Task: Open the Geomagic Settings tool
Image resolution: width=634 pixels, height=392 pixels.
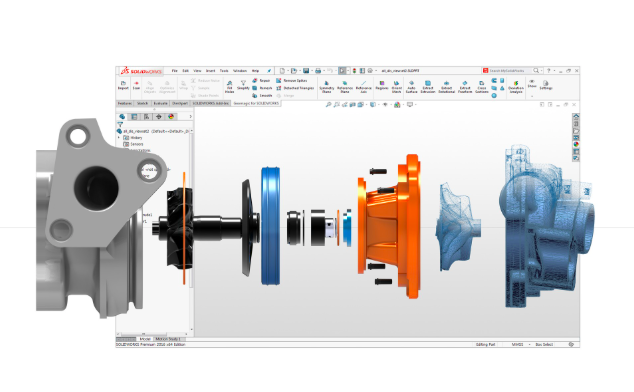Action: pyautogui.click(x=545, y=85)
